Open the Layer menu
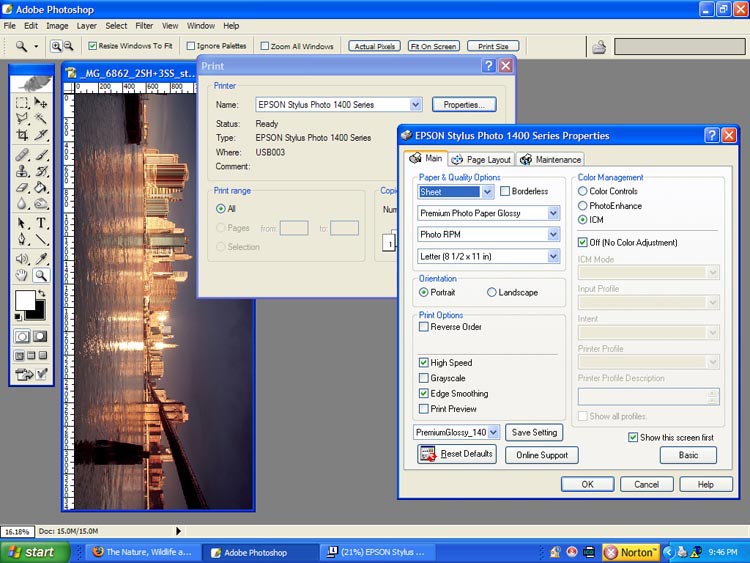The image size is (750, 563). 87,26
